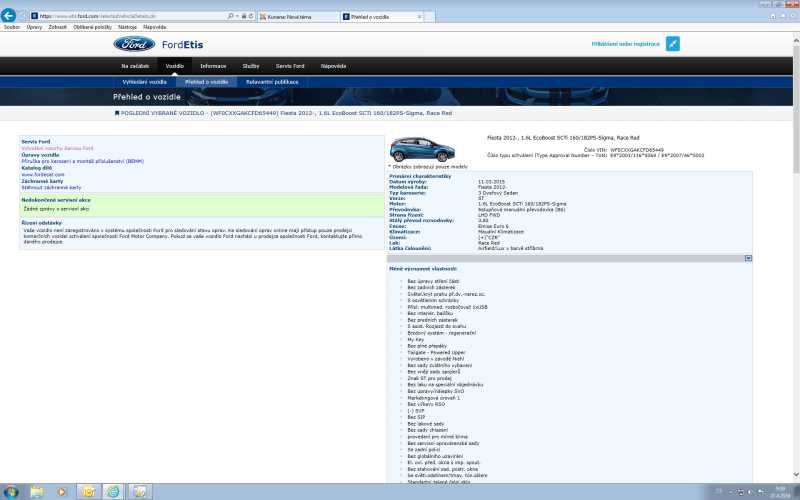Open the login key icon button
This screenshot has height=500, width=800.
point(672,44)
